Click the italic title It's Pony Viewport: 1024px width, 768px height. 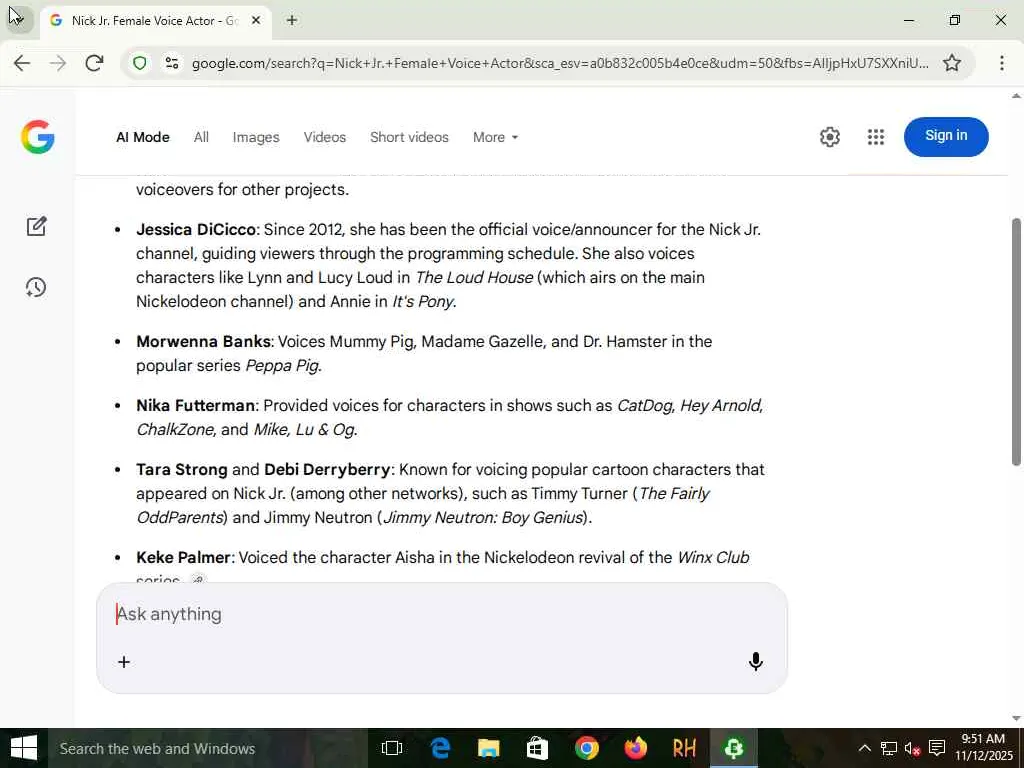tap(422, 302)
